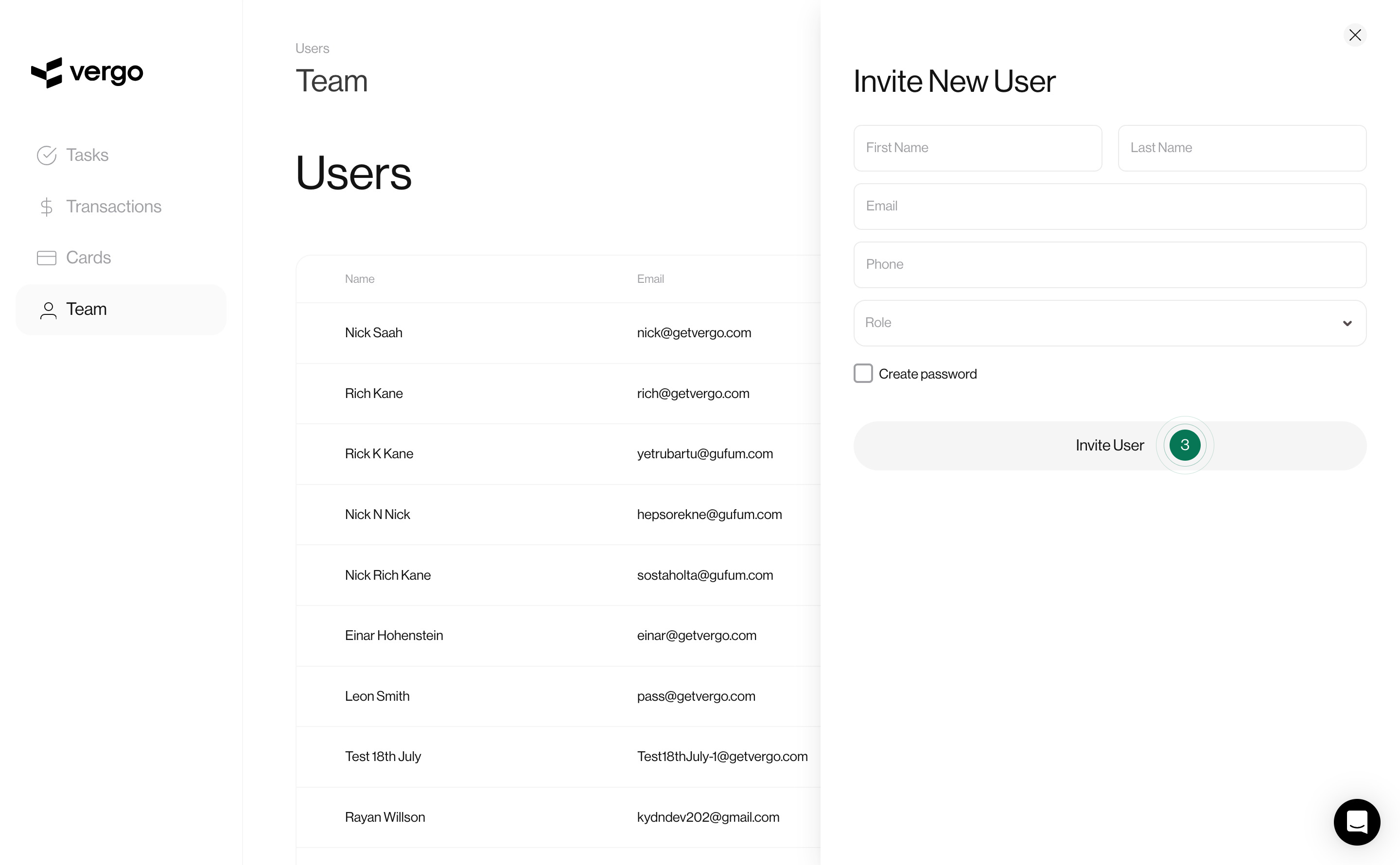Focus the First Name field
Image resolution: width=1400 pixels, height=865 pixels.
pyautogui.click(x=977, y=148)
